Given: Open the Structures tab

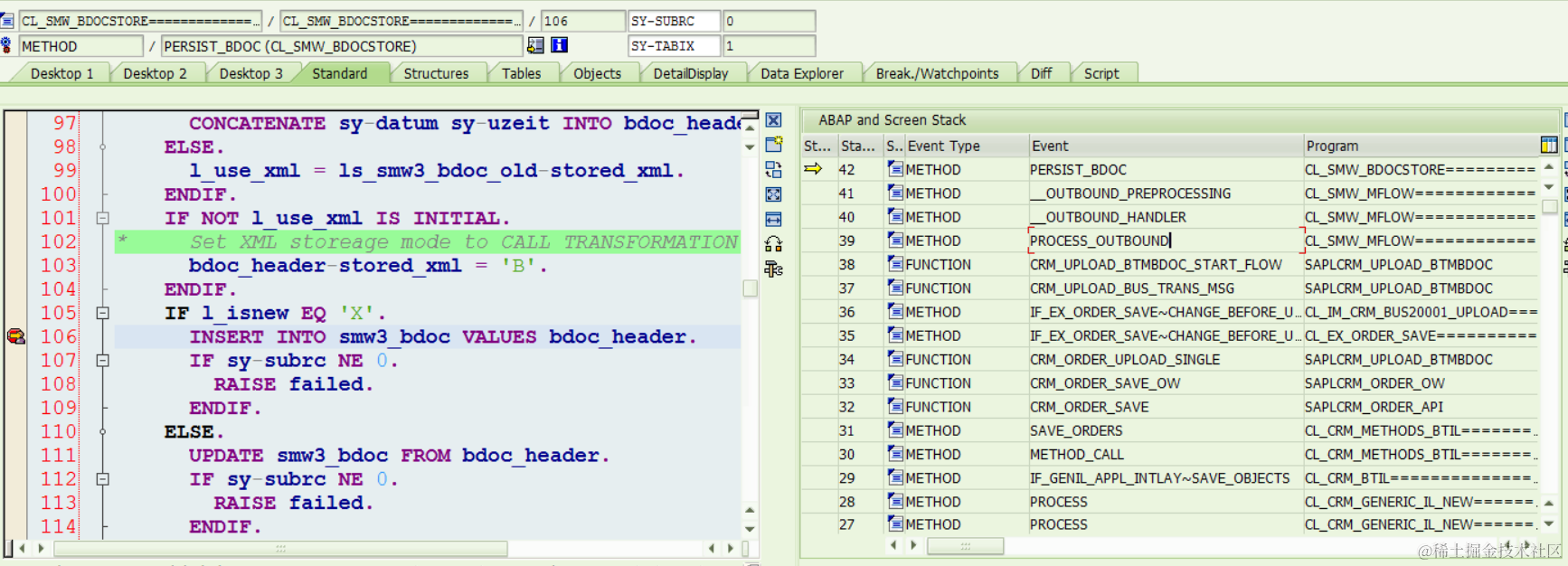Looking at the screenshot, I should tap(436, 73).
